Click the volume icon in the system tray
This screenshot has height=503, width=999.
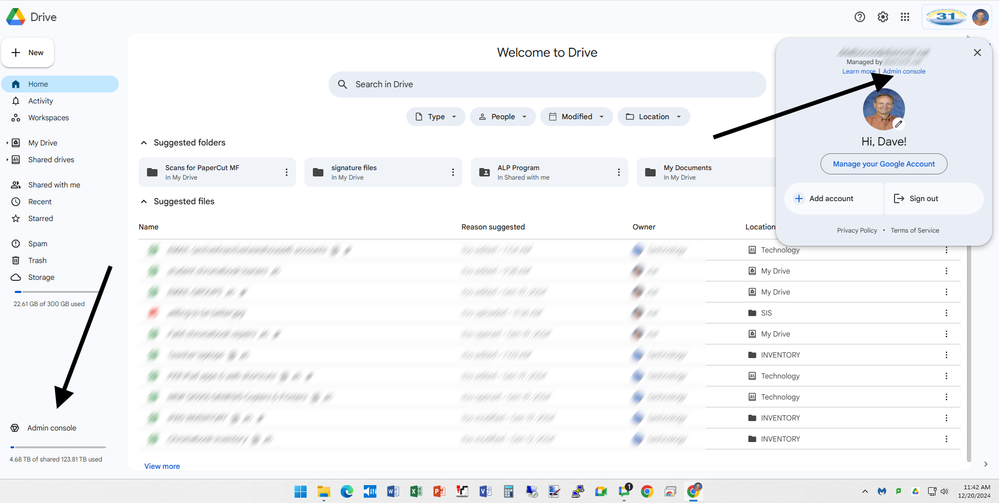(946, 492)
